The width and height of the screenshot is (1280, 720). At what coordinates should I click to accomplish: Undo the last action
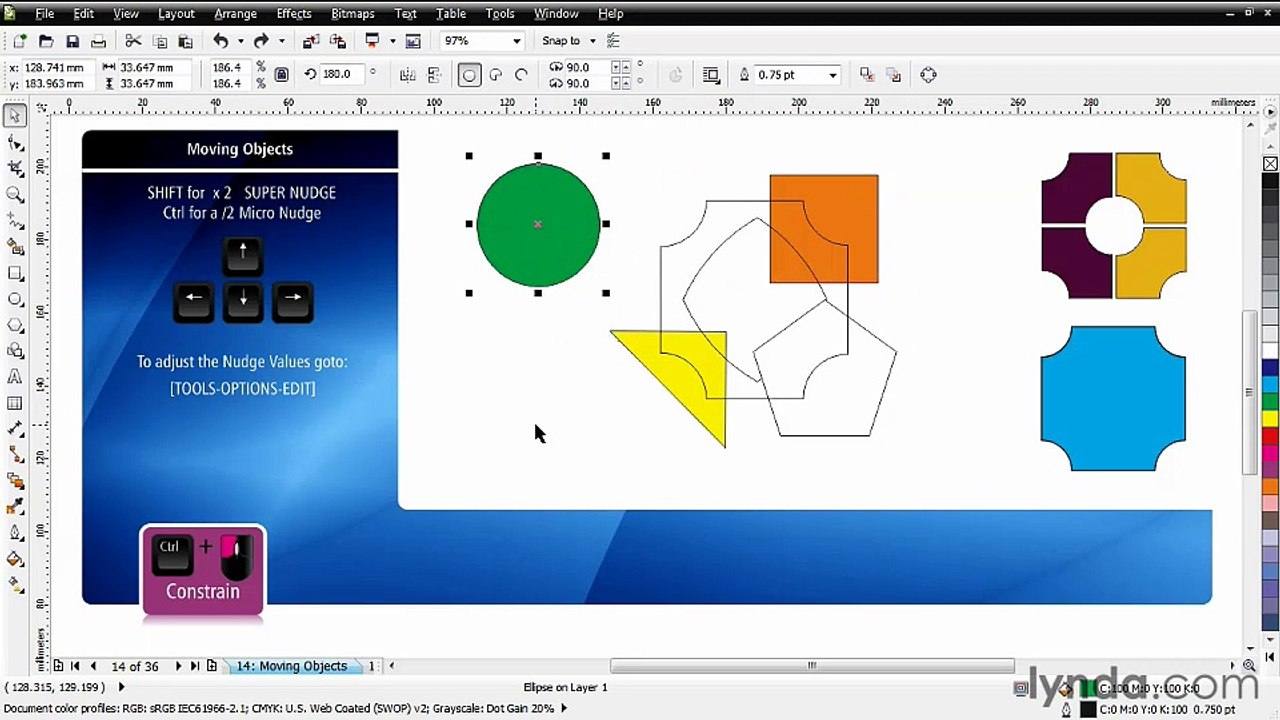(221, 41)
